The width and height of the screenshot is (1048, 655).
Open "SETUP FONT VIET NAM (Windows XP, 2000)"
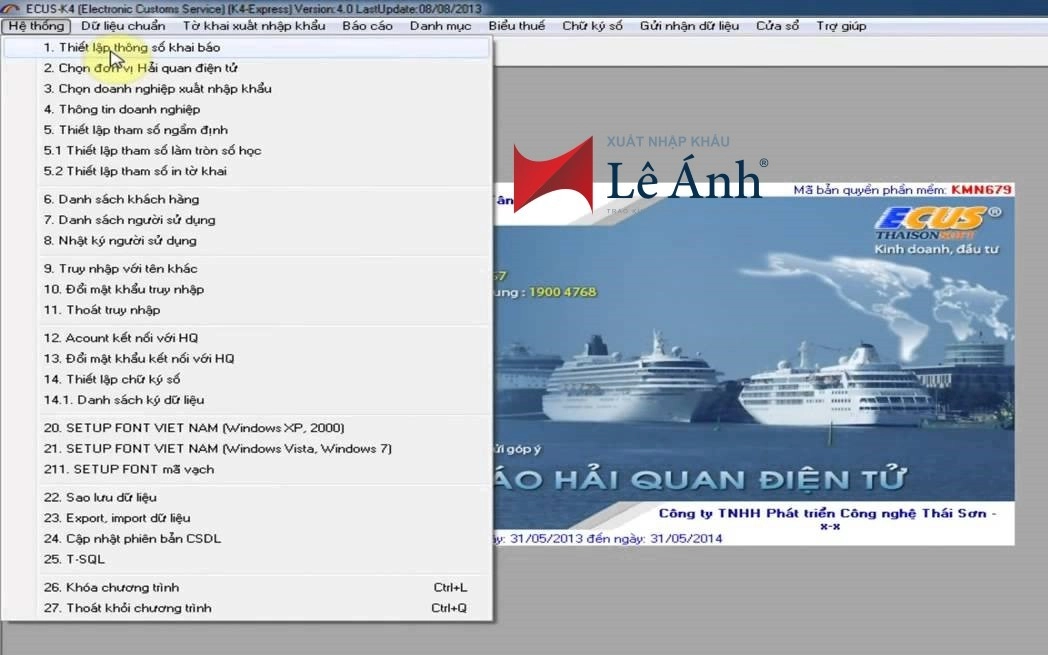tap(180, 427)
